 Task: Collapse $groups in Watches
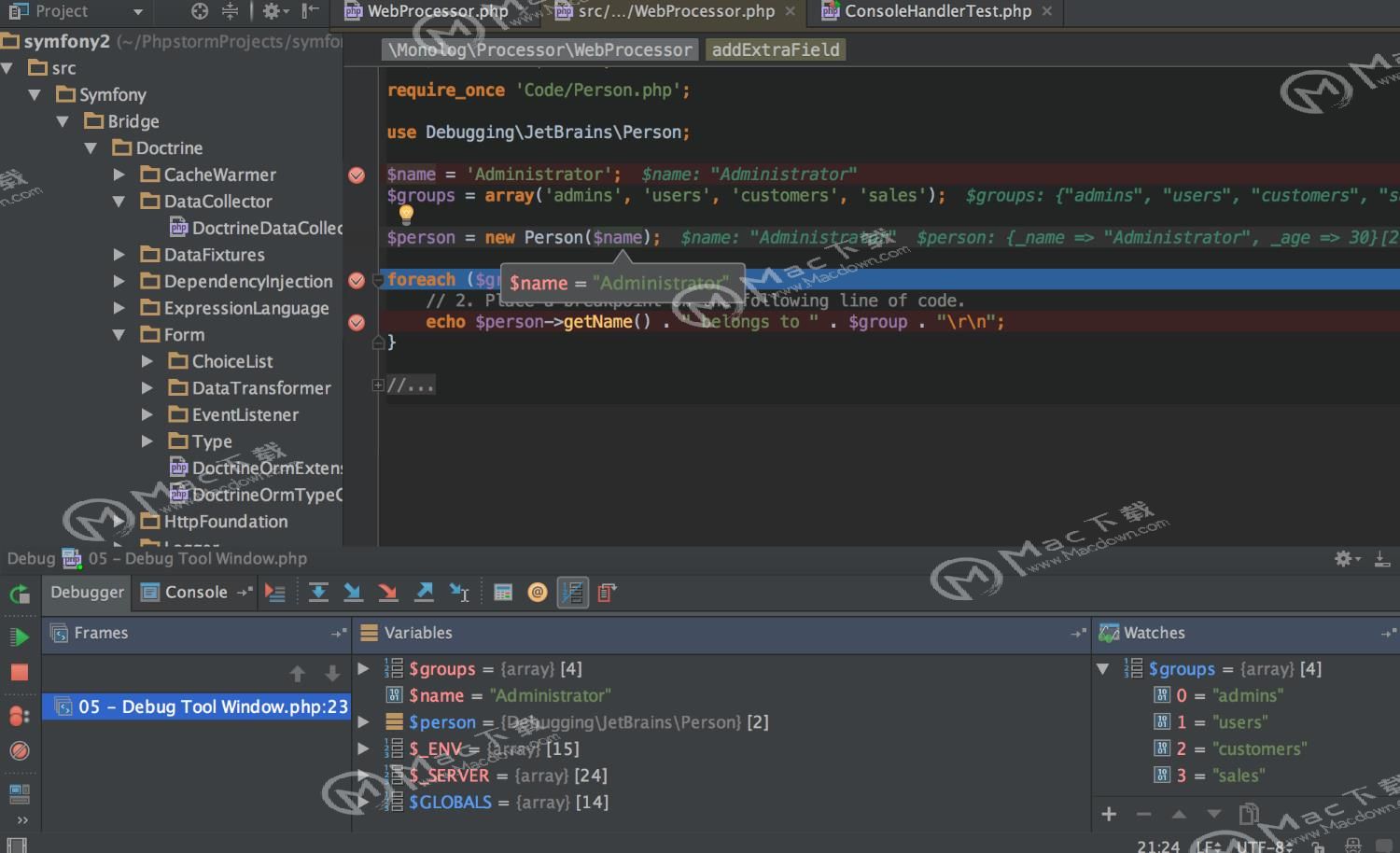[1102, 668]
